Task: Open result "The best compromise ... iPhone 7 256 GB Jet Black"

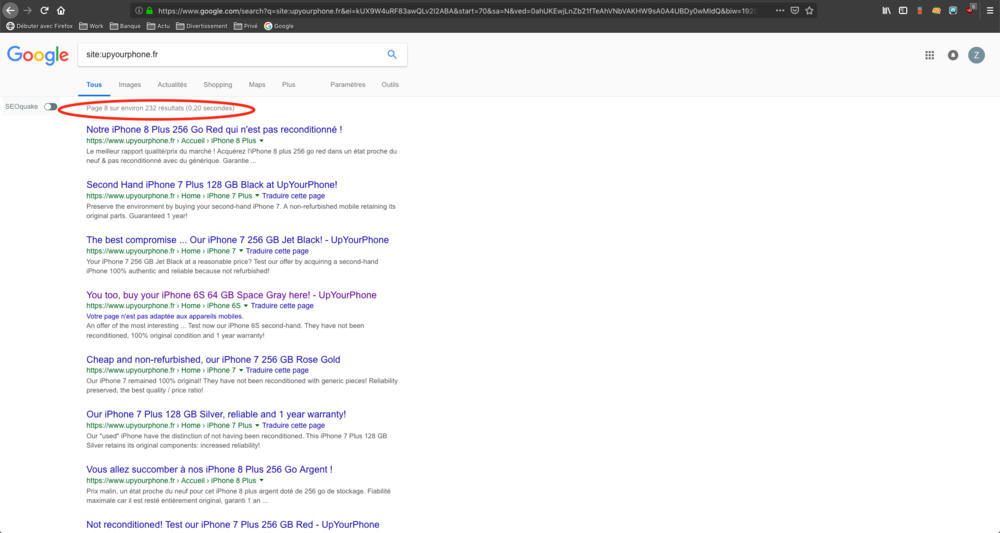Action: click(x=237, y=240)
